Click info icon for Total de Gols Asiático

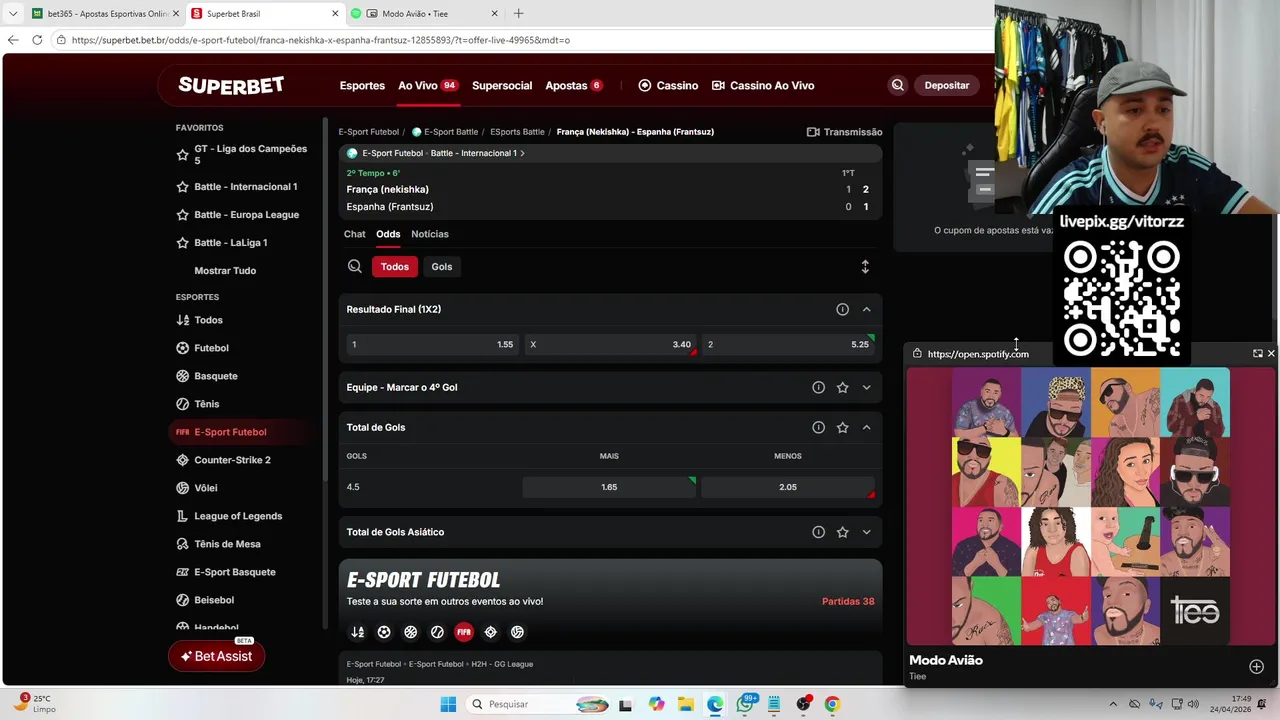(818, 532)
